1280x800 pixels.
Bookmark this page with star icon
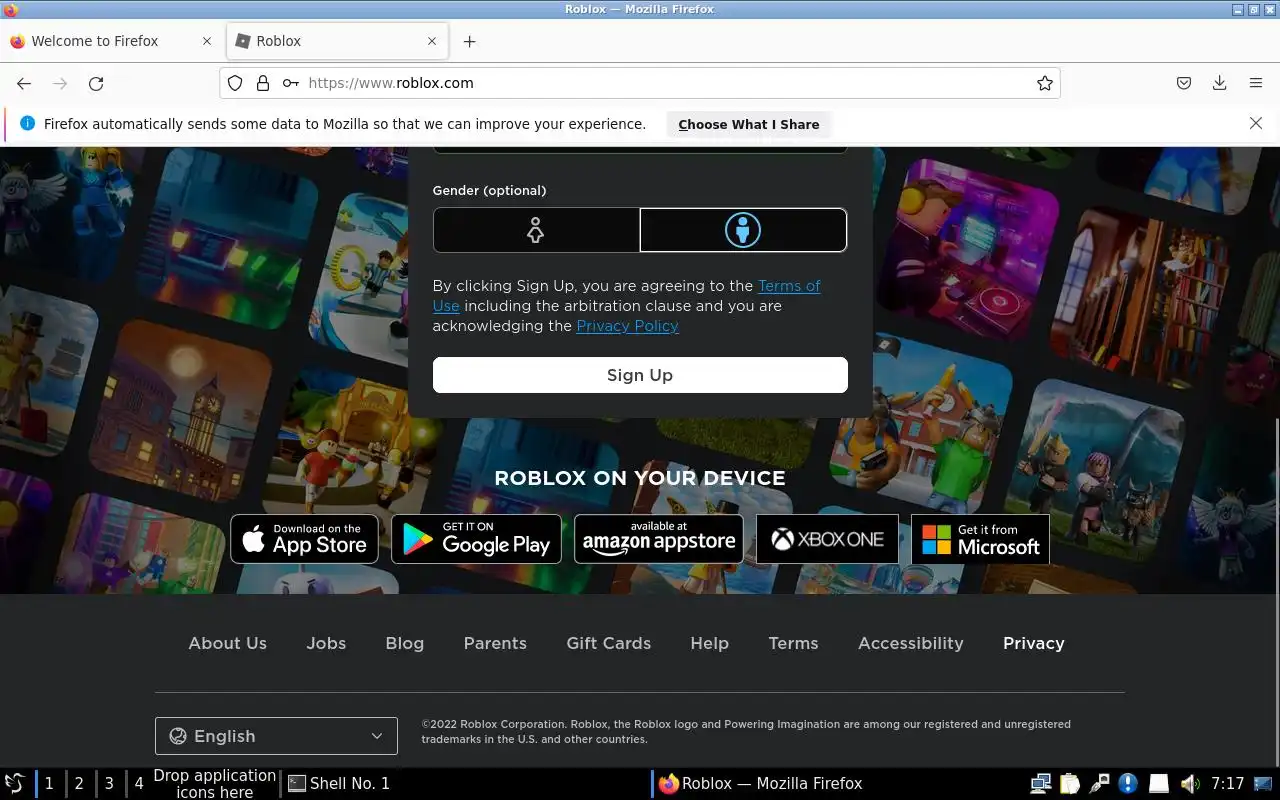click(x=1045, y=83)
